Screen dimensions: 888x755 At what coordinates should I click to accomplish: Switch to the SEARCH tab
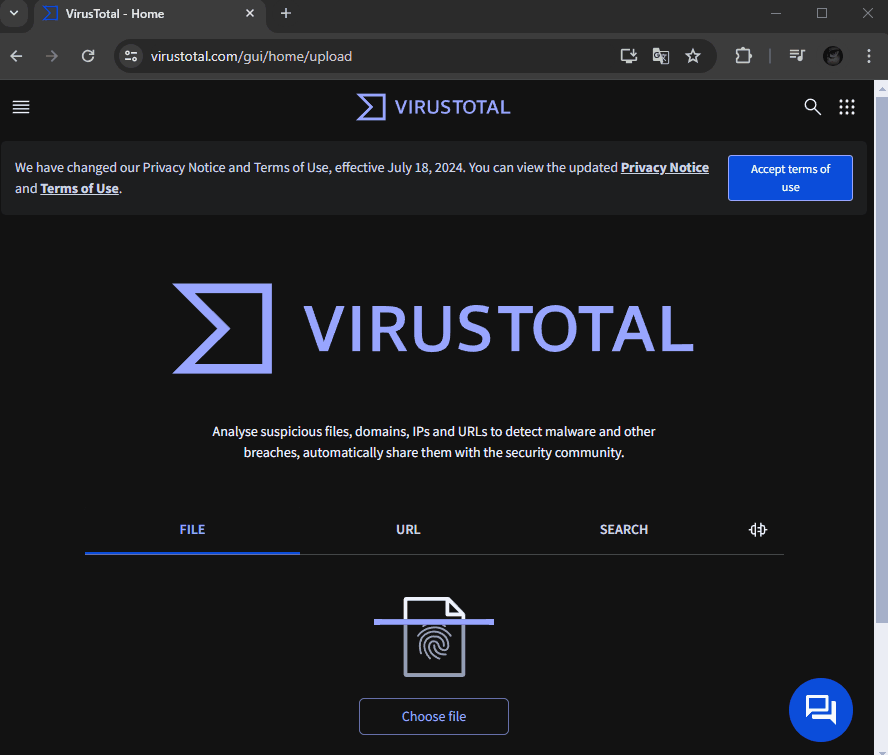click(x=623, y=530)
